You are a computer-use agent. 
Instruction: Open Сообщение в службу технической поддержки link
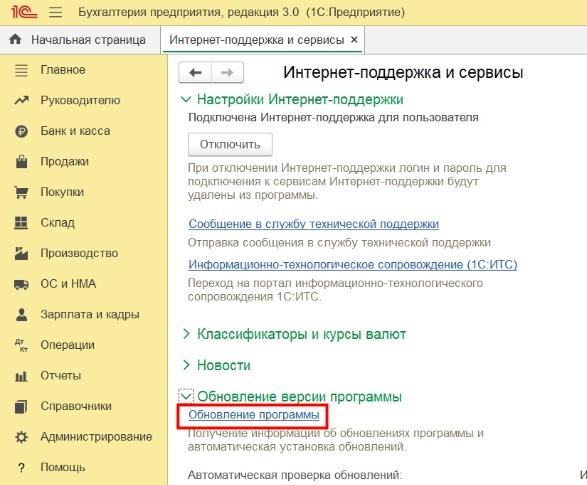click(313, 224)
